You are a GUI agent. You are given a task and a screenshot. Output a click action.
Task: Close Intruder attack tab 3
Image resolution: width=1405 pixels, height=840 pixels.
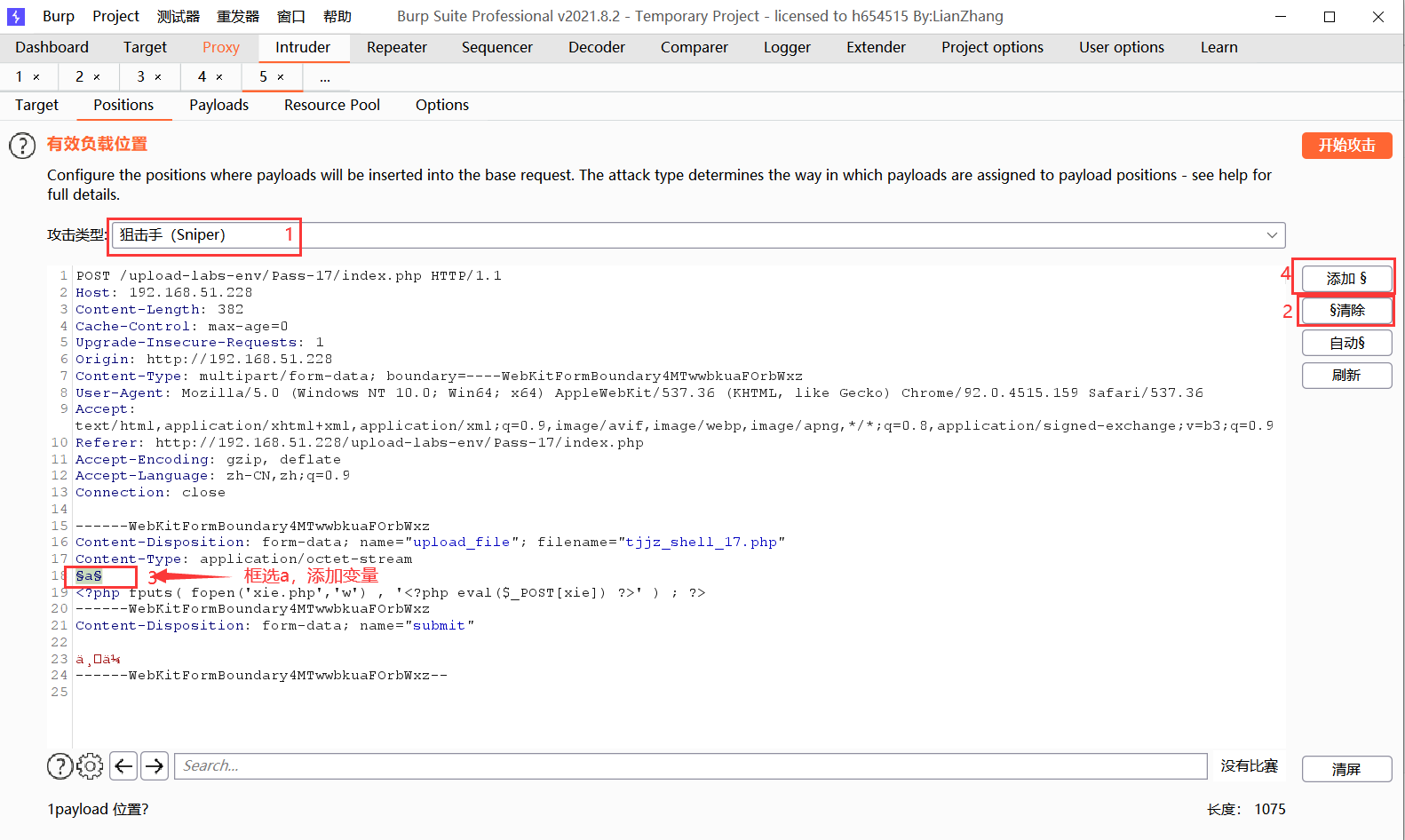pos(158,77)
